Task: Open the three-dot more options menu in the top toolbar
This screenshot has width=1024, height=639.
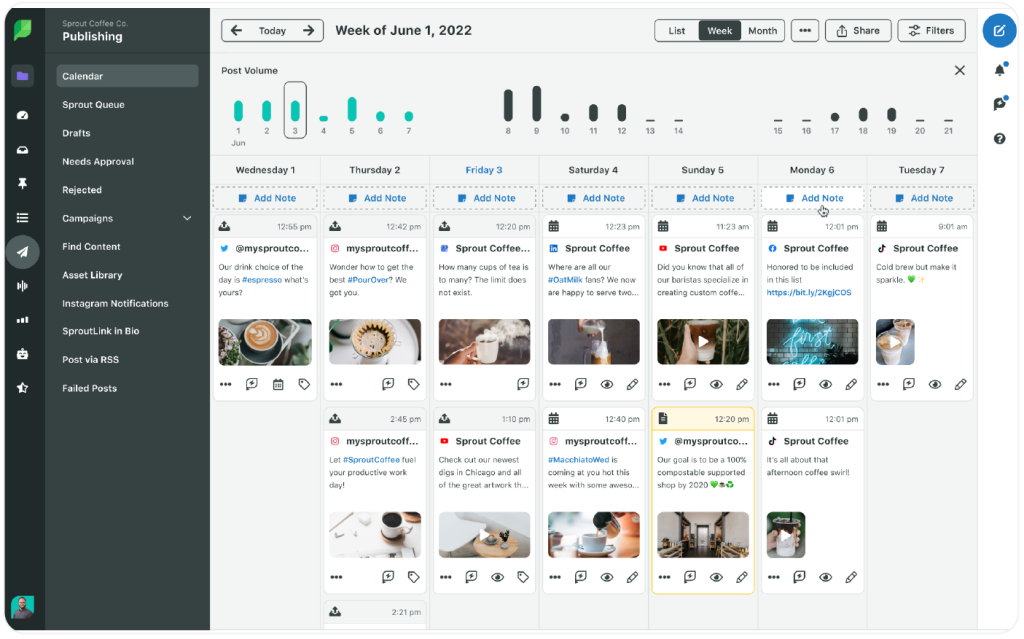Action: point(805,31)
